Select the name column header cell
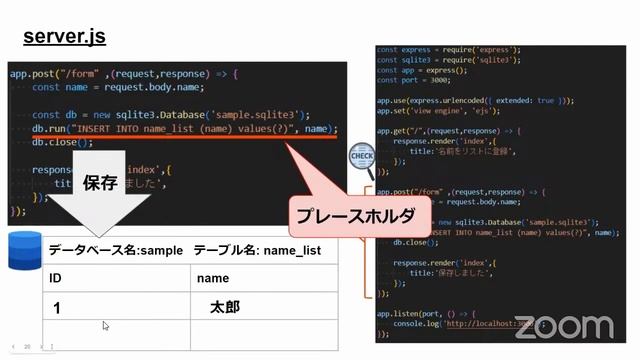 (264, 278)
